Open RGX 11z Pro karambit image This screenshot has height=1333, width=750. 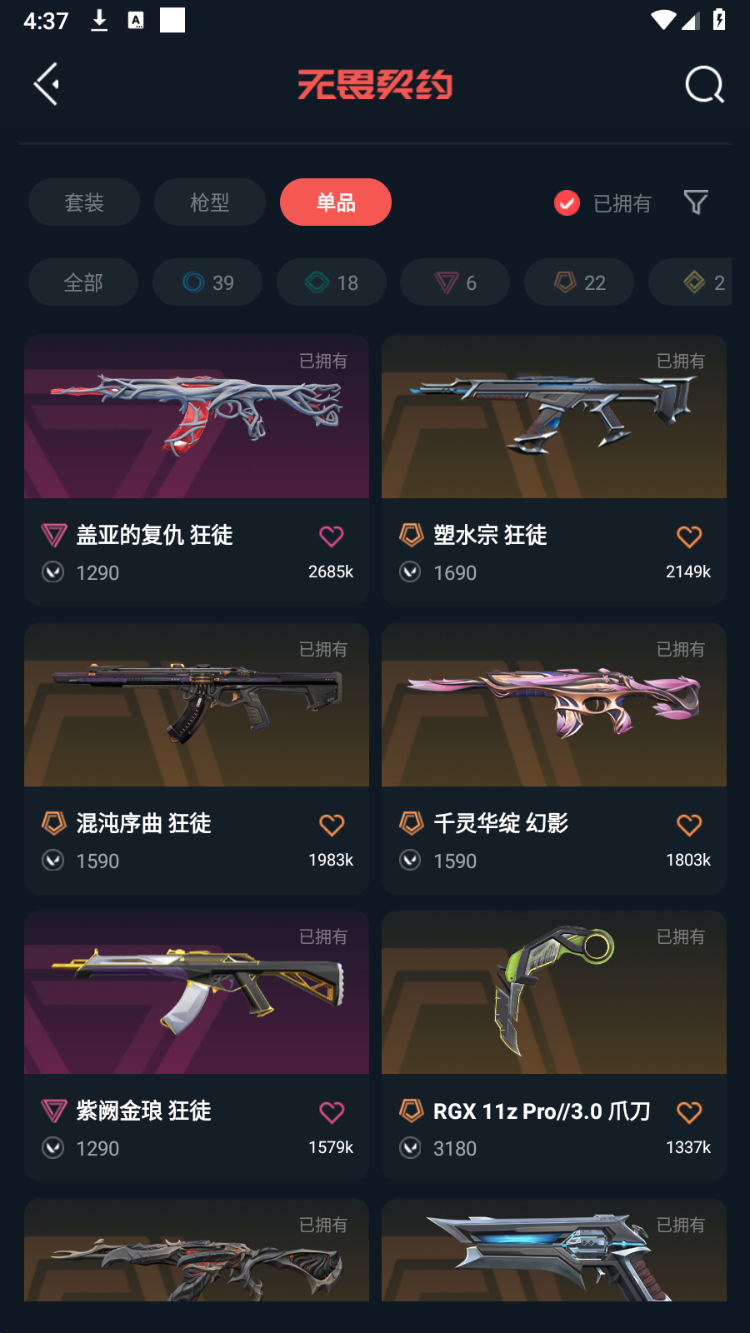(x=554, y=993)
